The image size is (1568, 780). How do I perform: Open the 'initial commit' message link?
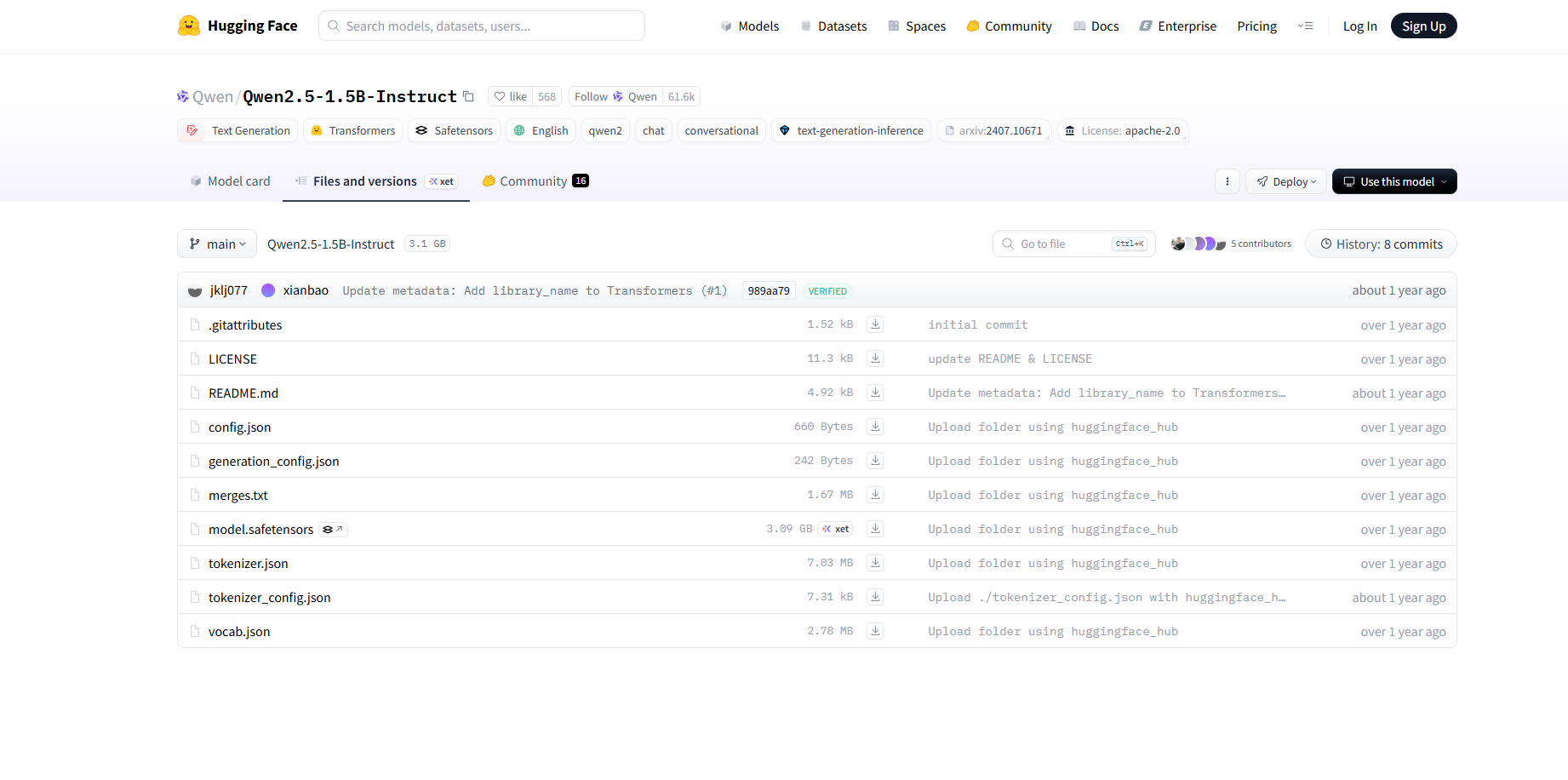pos(977,324)
